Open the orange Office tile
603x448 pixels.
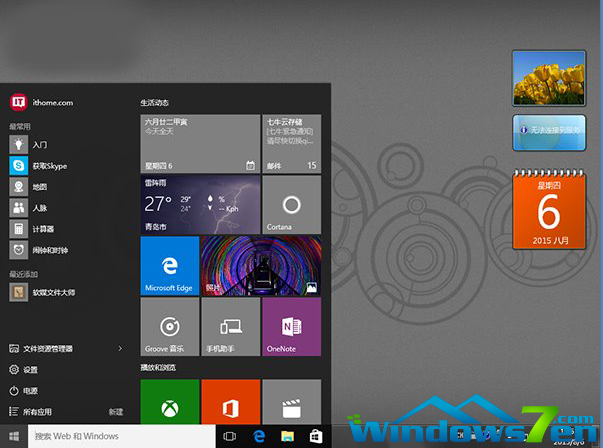[x=231, y=402]
